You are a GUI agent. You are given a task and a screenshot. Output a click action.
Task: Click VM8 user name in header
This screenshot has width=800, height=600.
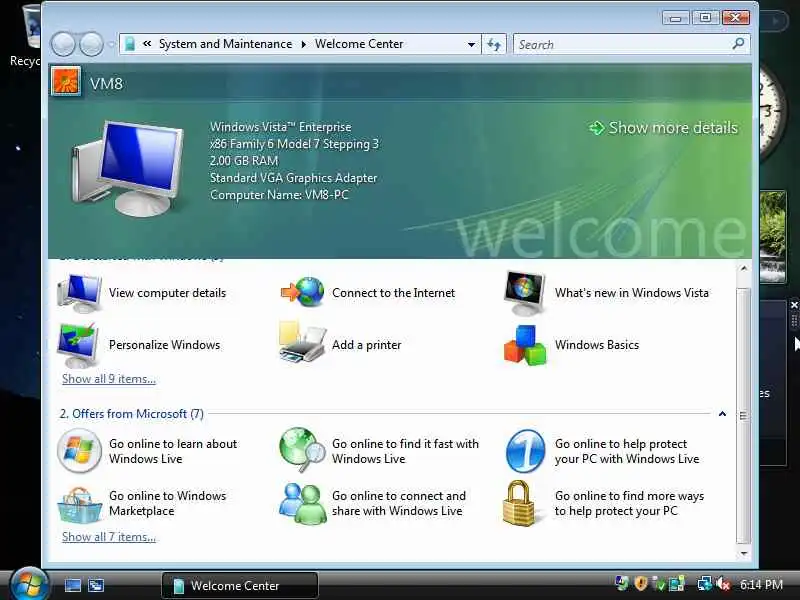coord(106,83)
